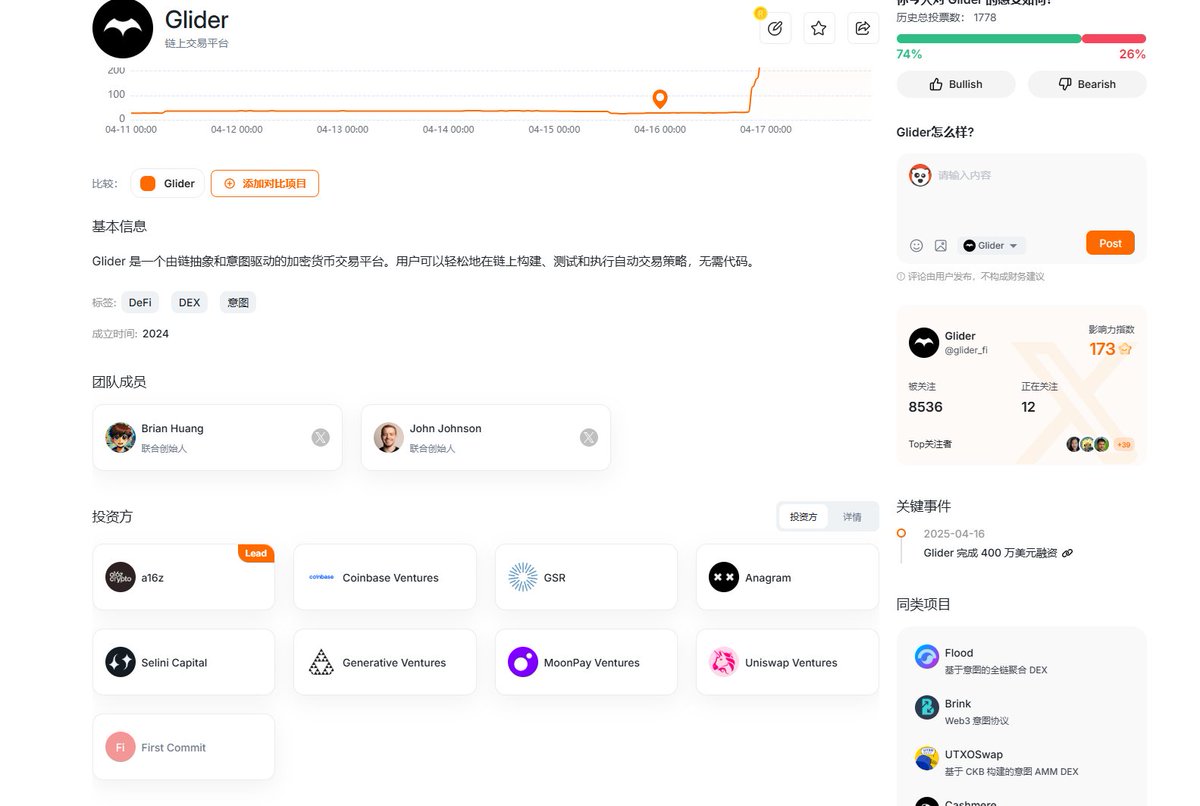Open the Uniswap Ventures logo
Image resolution: width=1200 pixels, height=806 pixels.
(x=724, y=662)
